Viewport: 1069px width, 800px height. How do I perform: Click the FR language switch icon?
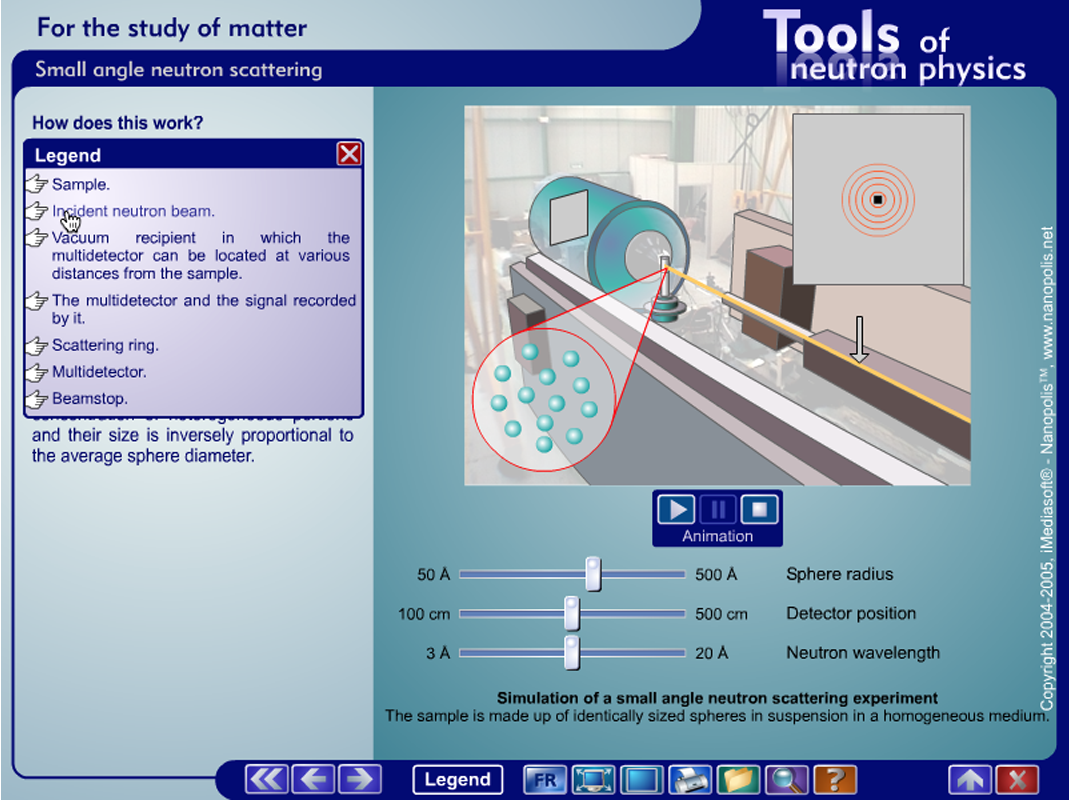(x=545, y=780)
